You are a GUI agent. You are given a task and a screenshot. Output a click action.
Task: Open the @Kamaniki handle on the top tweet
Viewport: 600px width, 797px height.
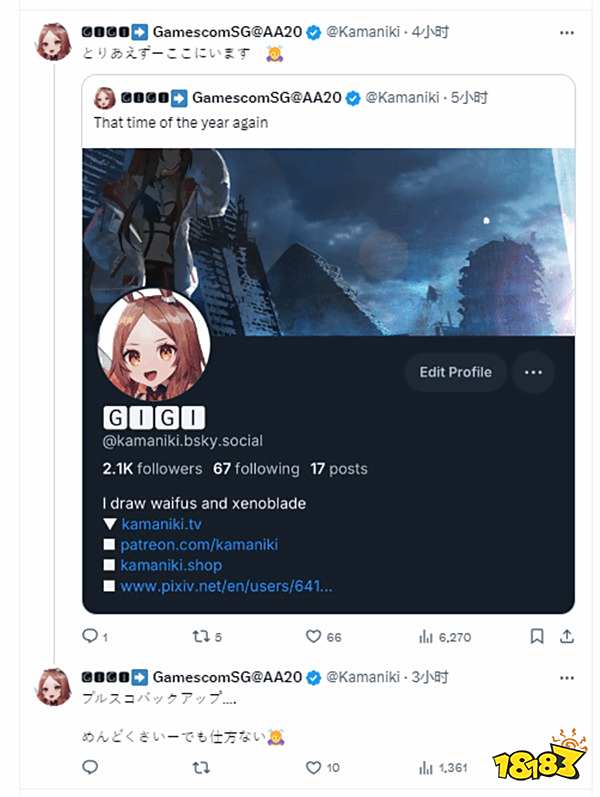363,32
